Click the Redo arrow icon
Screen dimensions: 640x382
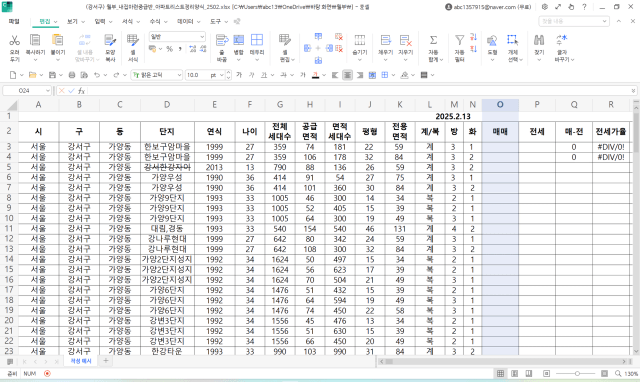(116, 75)
